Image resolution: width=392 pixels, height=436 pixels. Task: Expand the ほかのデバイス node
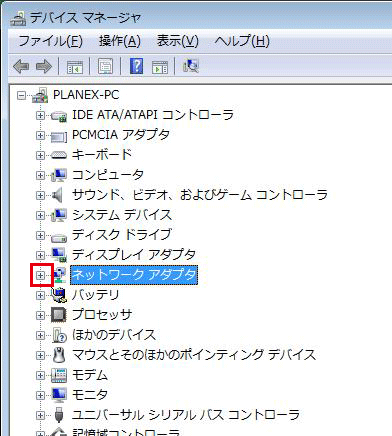[x=40, y=335]
